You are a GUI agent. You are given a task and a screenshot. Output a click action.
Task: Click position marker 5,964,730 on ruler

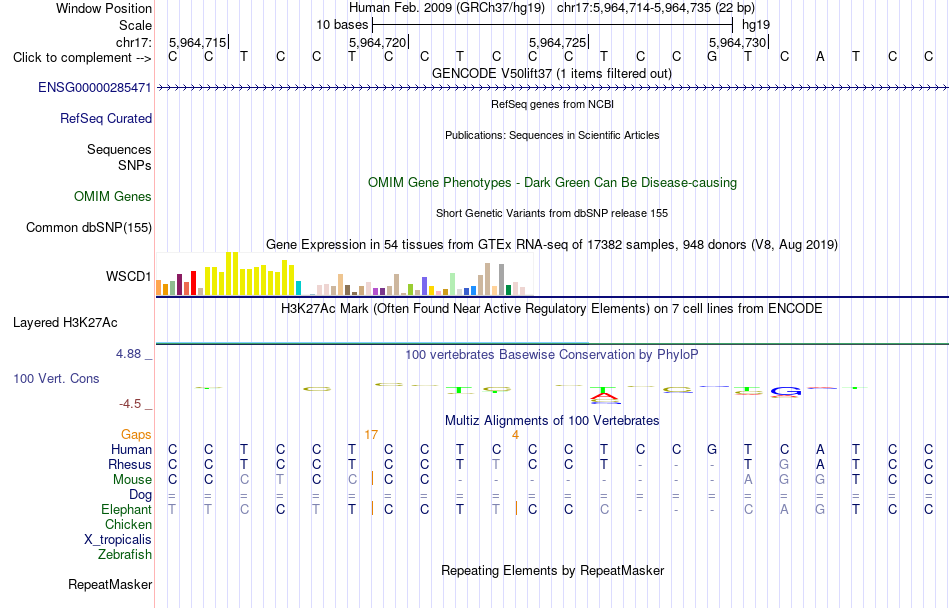point(737,42)
